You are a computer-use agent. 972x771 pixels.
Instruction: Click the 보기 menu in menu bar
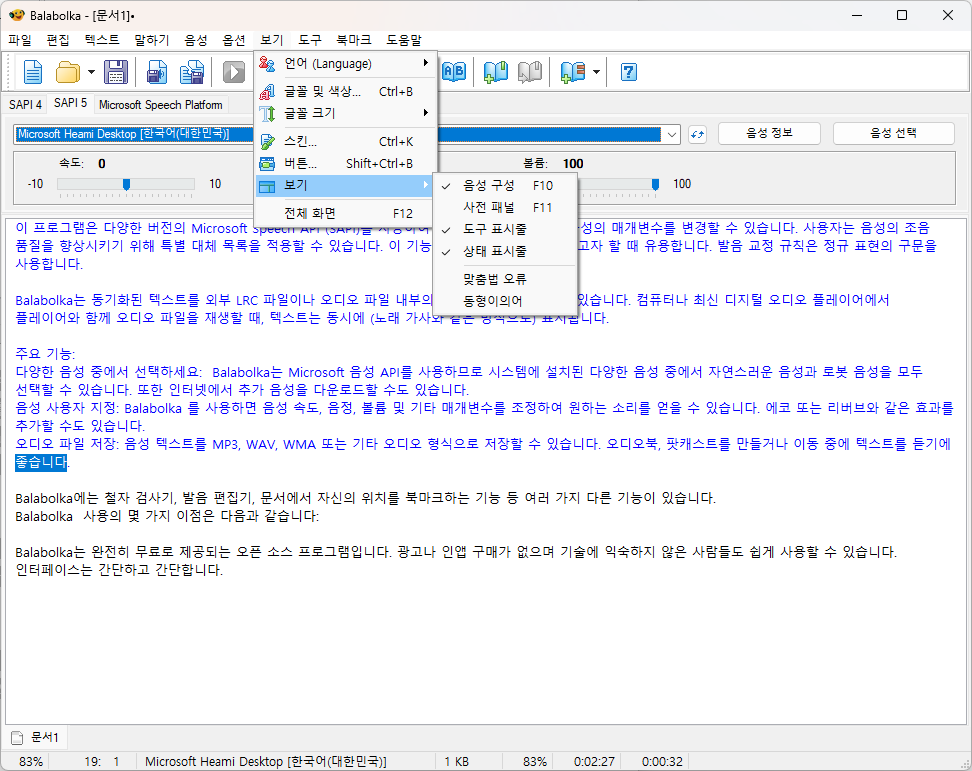pyautogui.click(x=272, y=40)
